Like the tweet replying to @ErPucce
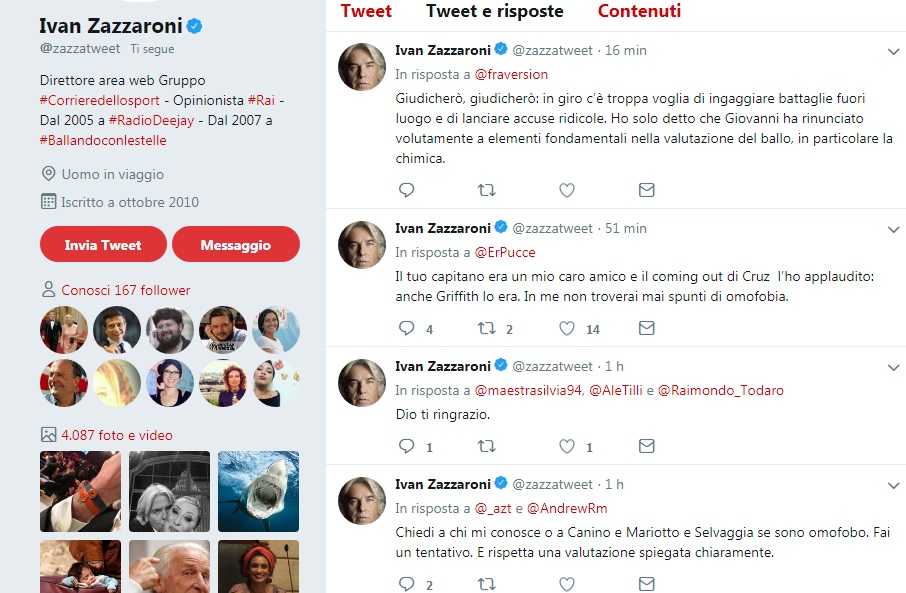This screenshot has height=593, width=906. coord(567,328)
